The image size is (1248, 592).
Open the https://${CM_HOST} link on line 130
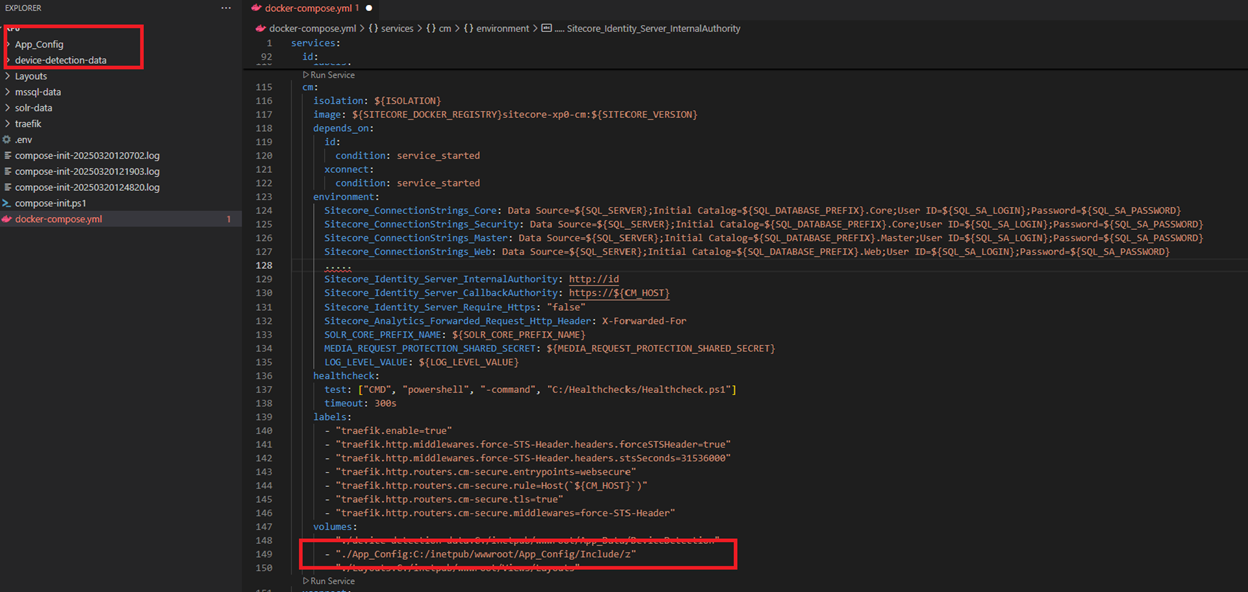(x=619, y=293)
